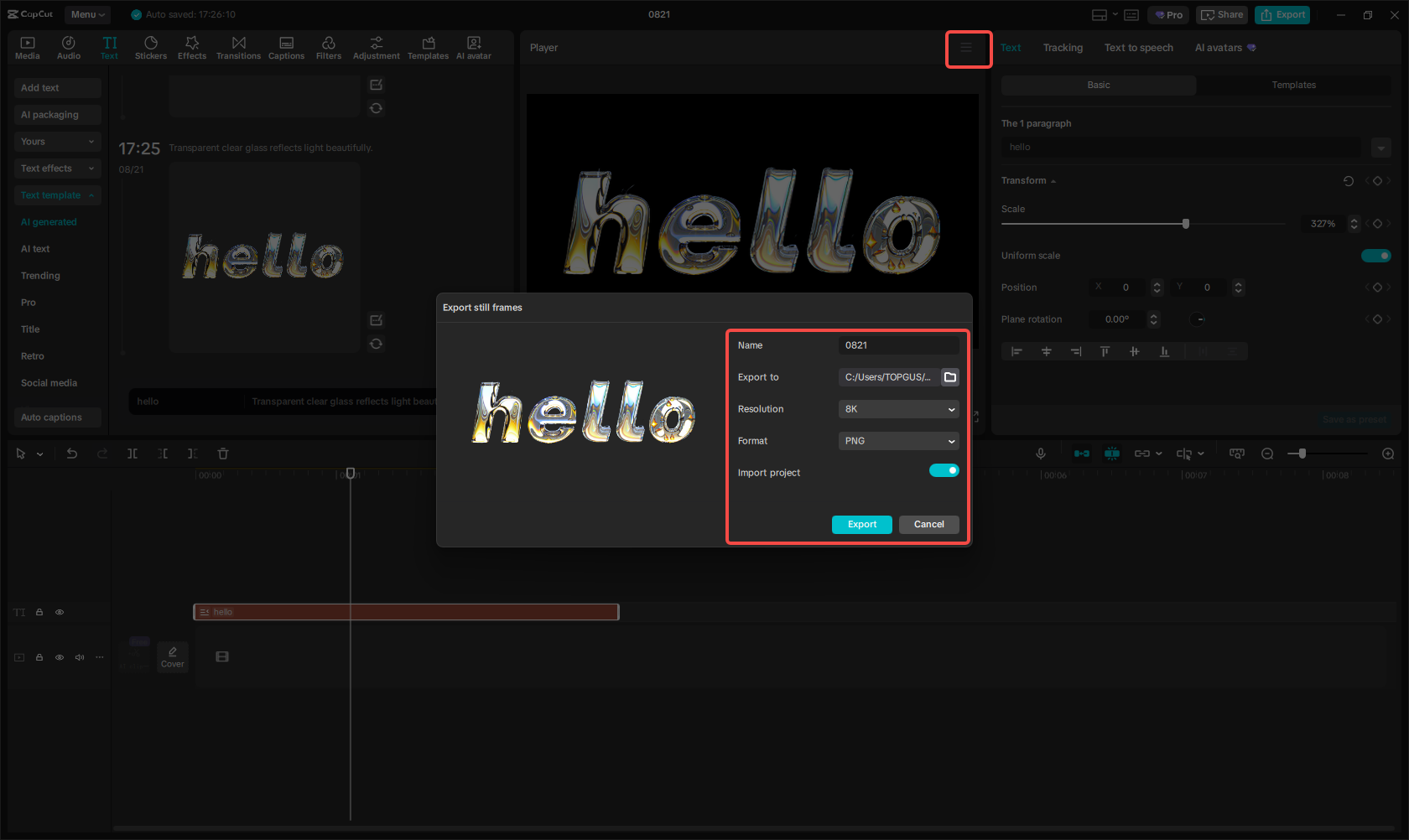1409x840 pixels.
Task: Open the Transitions panel
Action: pyautogui.click(x=238, y=47)
